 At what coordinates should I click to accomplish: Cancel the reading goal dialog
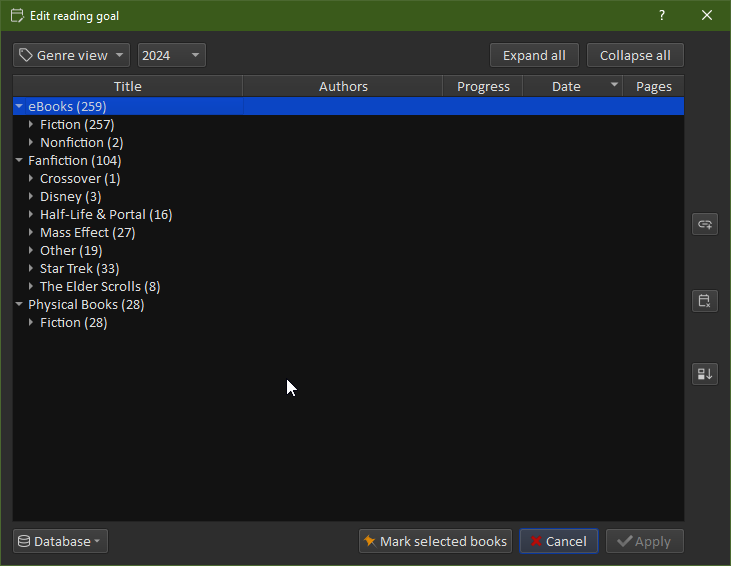(x=558, y=541)
